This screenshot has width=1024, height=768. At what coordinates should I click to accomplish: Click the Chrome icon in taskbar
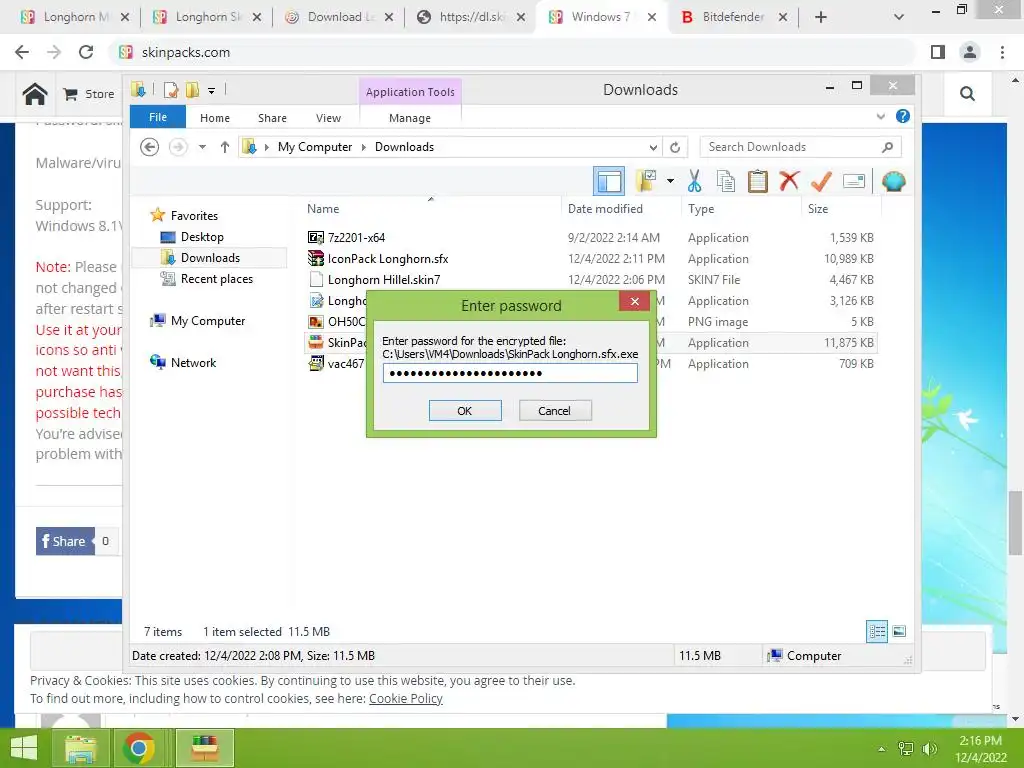(x=138, y=748)
